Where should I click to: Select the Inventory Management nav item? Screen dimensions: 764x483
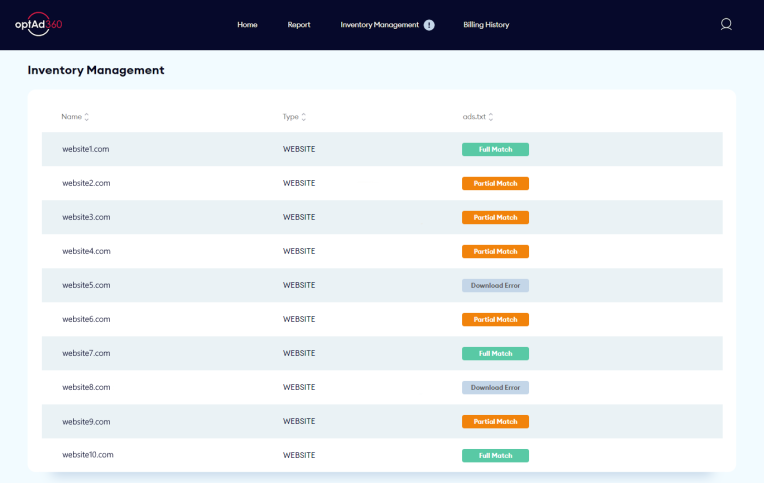[x=379, y=25]
